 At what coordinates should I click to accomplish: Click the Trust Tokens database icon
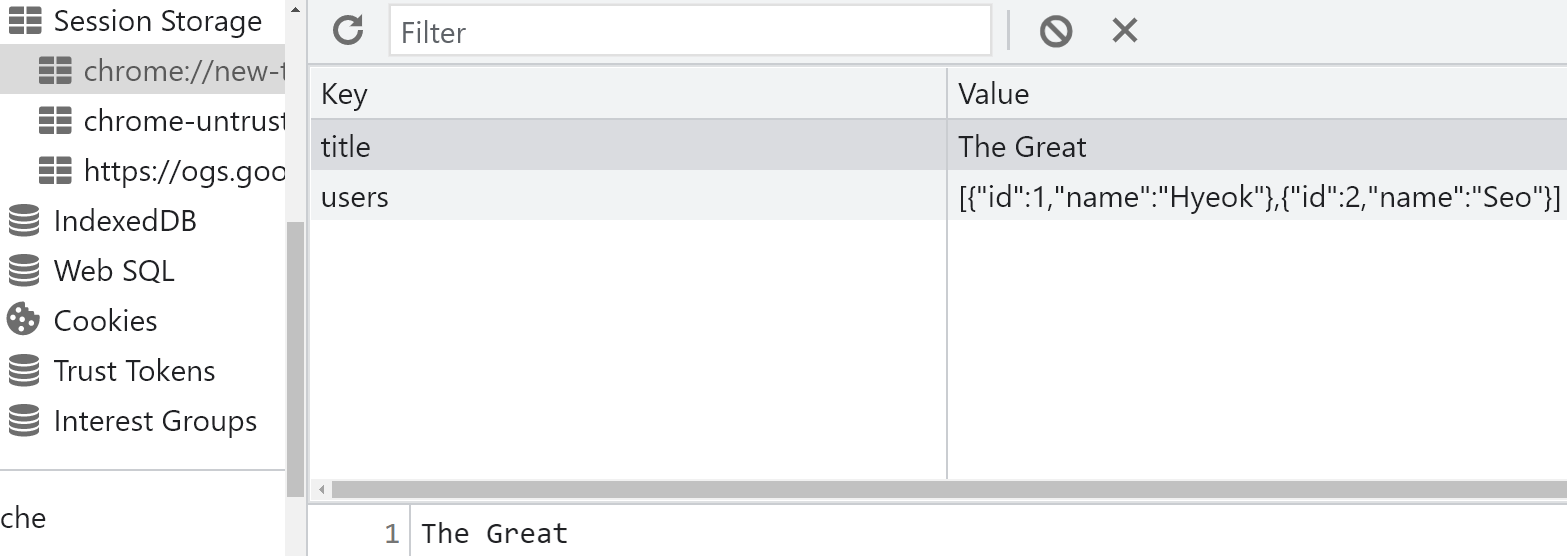tap(24, 370)
